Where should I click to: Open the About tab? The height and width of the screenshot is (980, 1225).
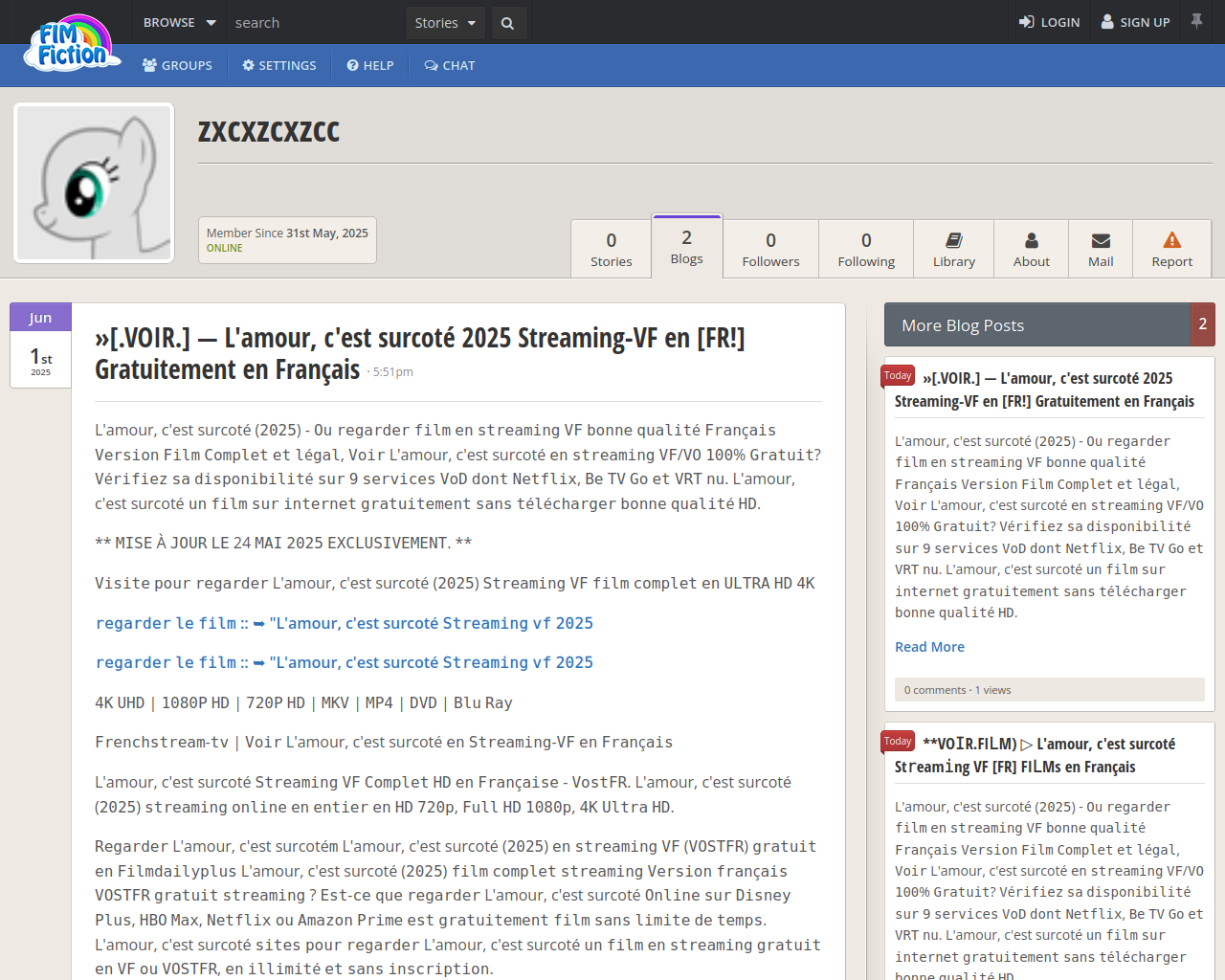1032,249
